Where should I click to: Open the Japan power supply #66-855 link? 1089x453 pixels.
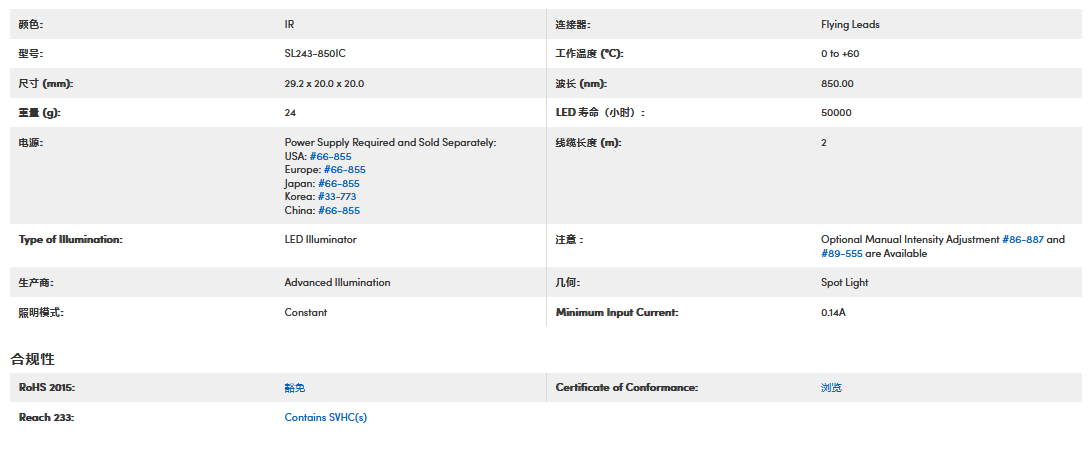(338, 184)
